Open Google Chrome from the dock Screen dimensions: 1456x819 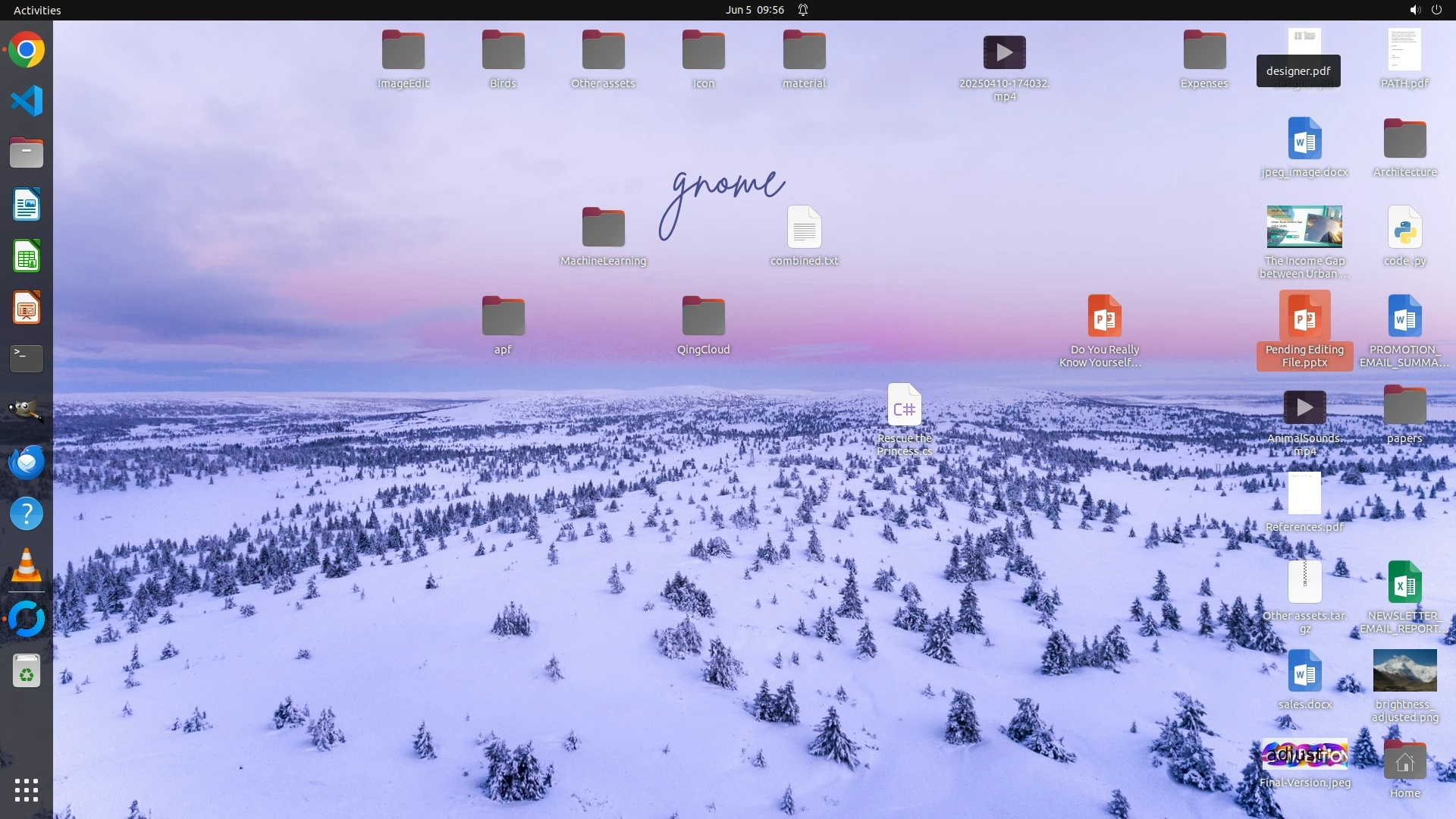pos(27,50)
